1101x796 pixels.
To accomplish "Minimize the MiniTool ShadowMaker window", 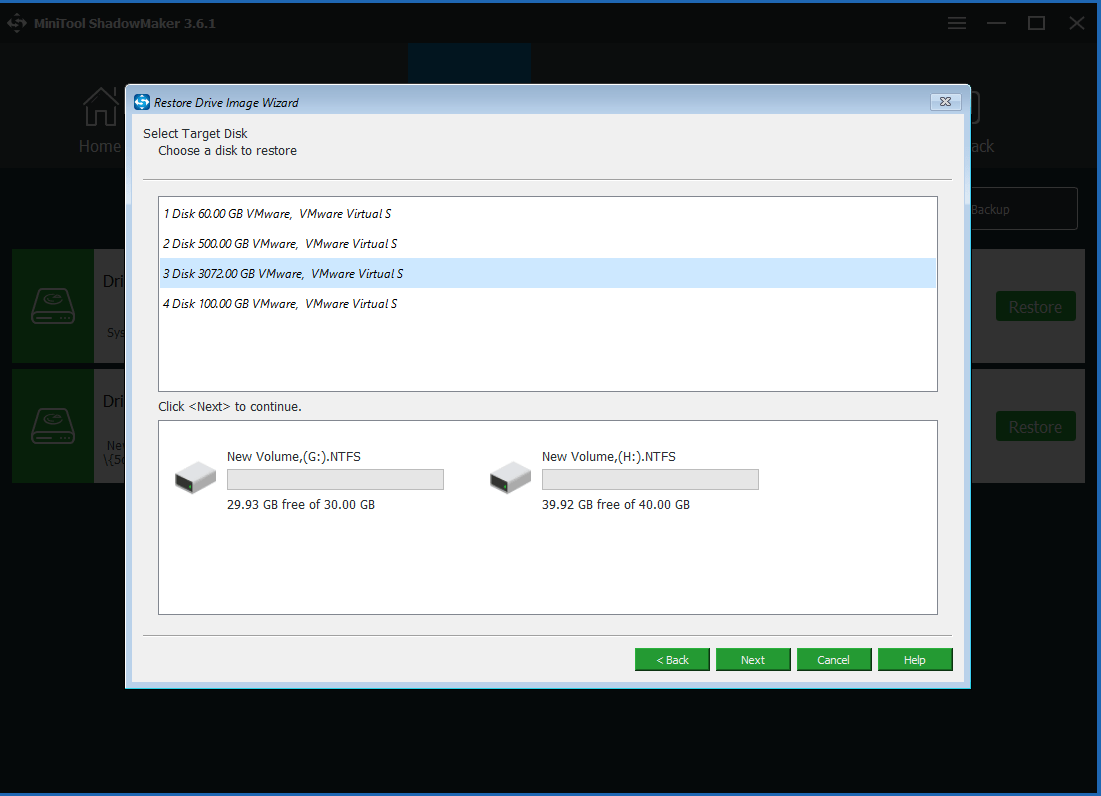I will 996,23.
